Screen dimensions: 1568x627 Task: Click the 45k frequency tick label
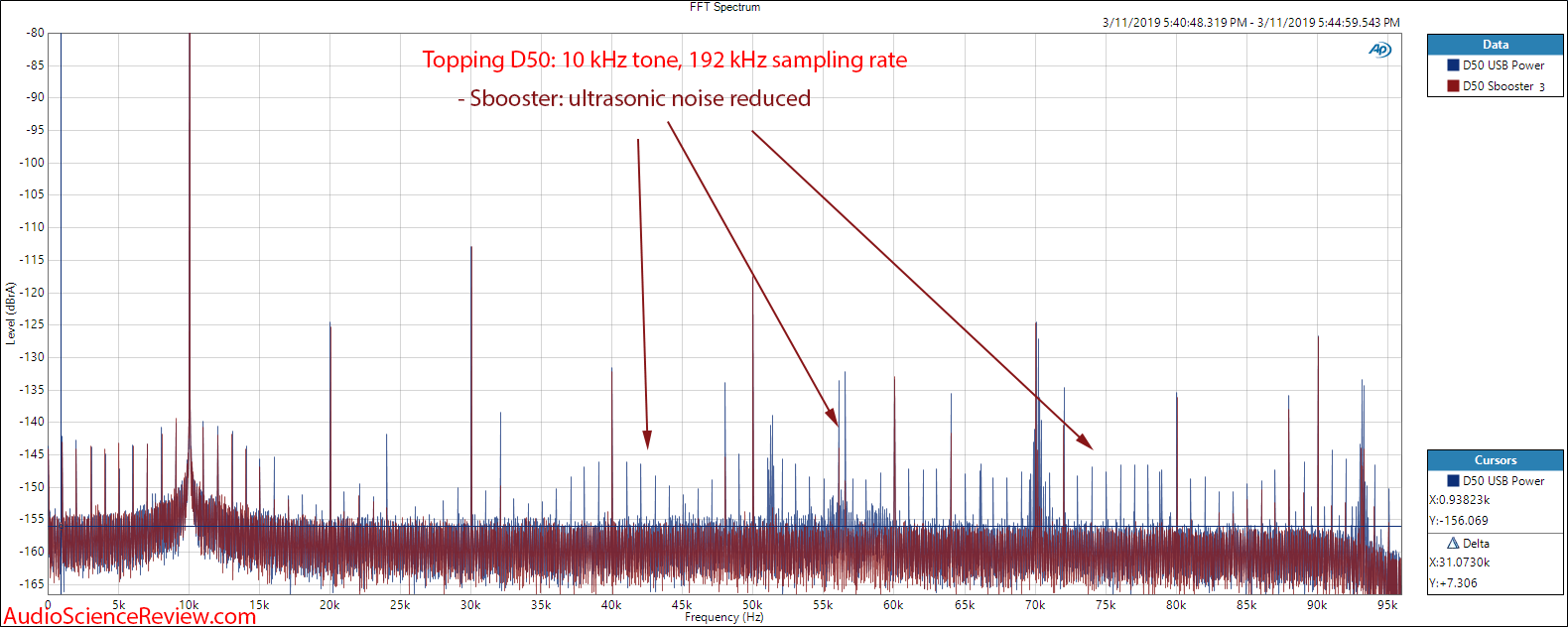(682, 605)
